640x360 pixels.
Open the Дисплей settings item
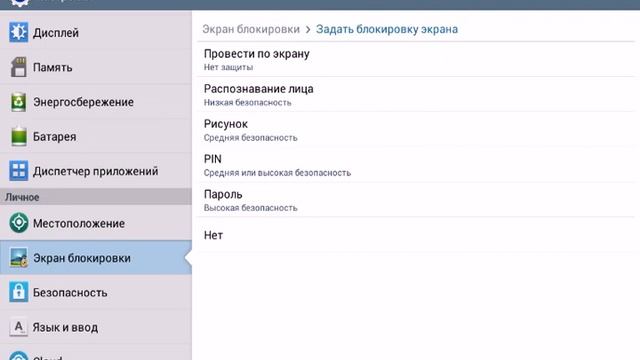point(96,33)
